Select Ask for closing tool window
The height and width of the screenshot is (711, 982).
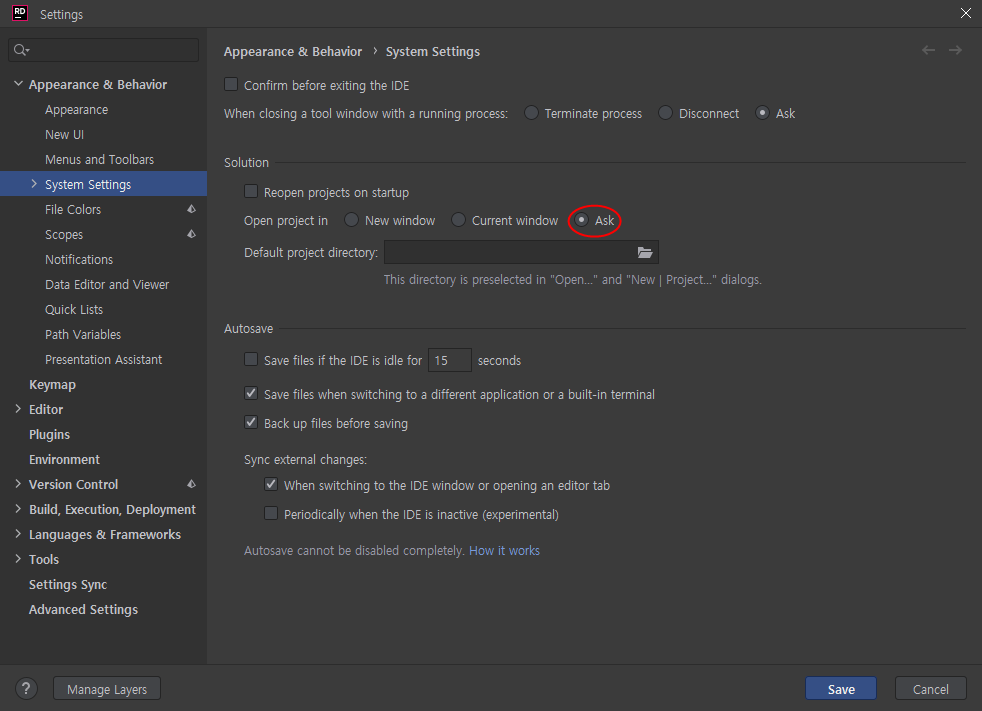pos(762,113)
